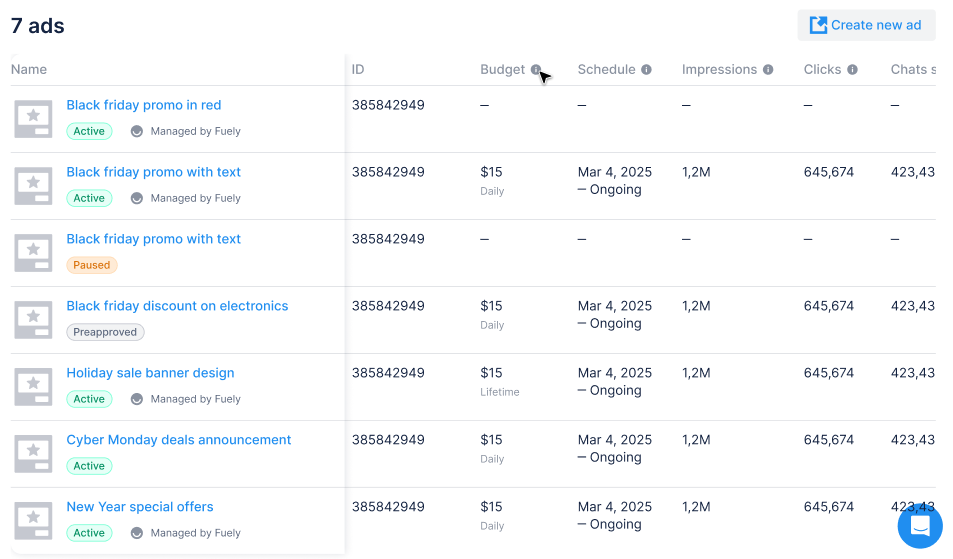Click the Name column header
Screen dimensions: 953x559
29,70
